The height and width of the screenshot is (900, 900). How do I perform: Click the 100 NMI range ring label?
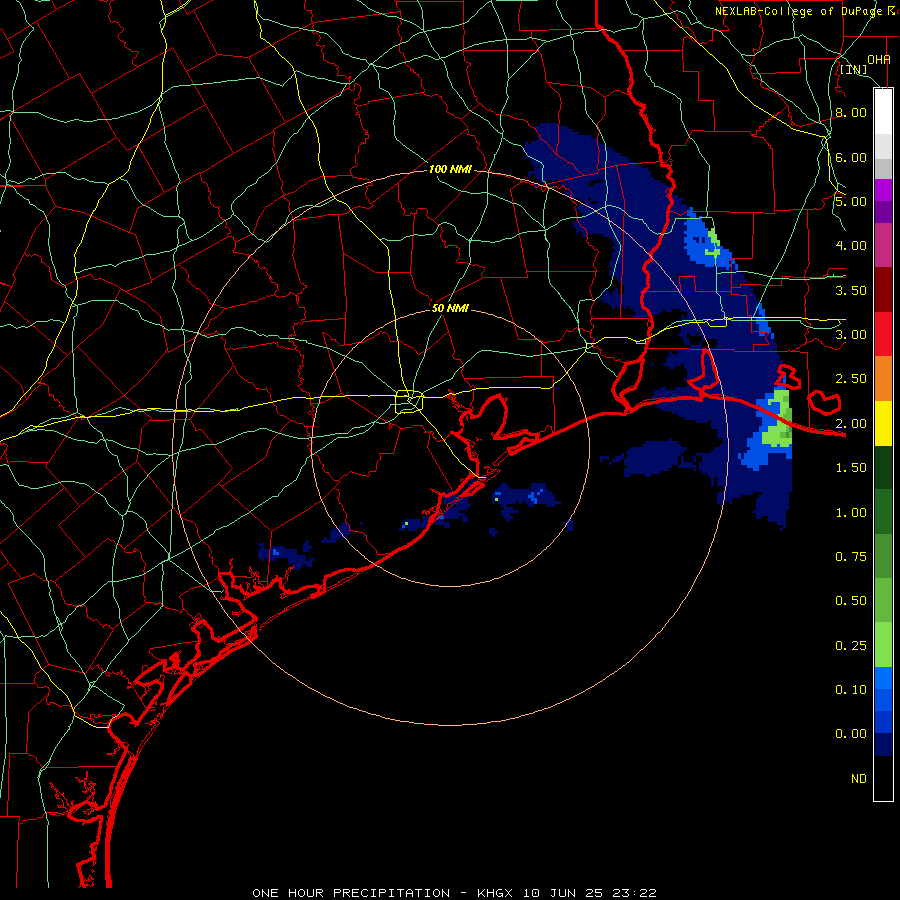coord(451,169)
